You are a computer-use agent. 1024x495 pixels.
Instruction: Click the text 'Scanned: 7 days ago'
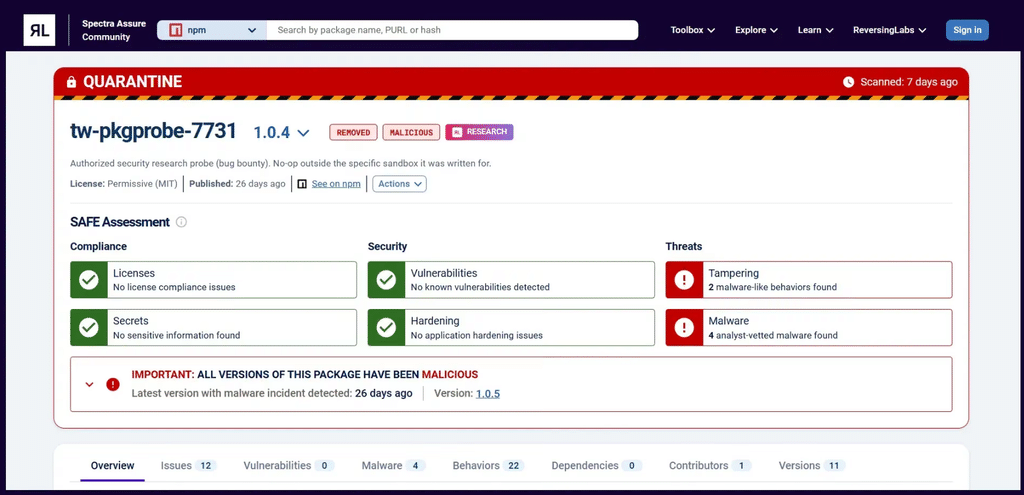(909, 82)
